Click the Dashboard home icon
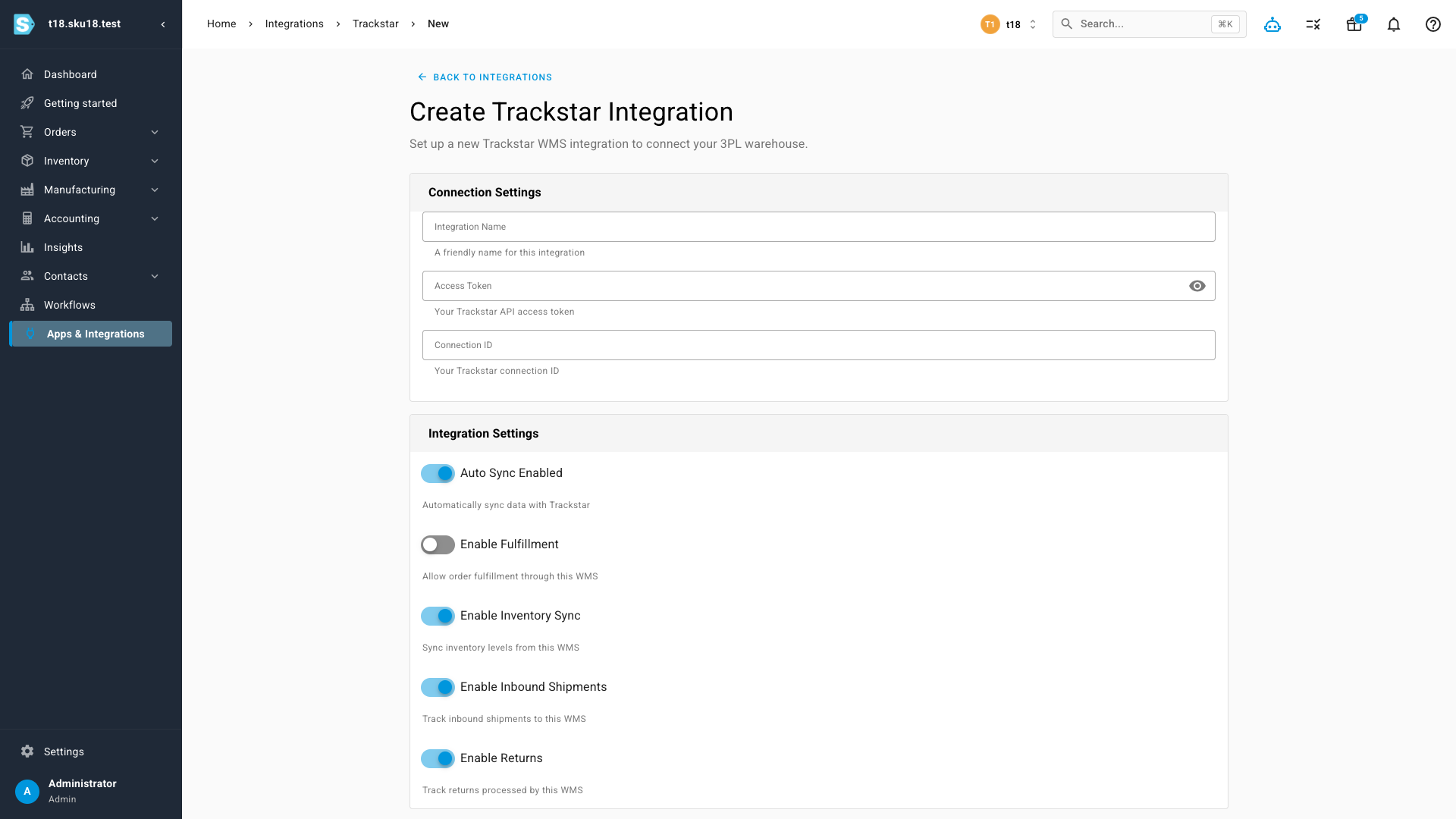 coord(27,74)
